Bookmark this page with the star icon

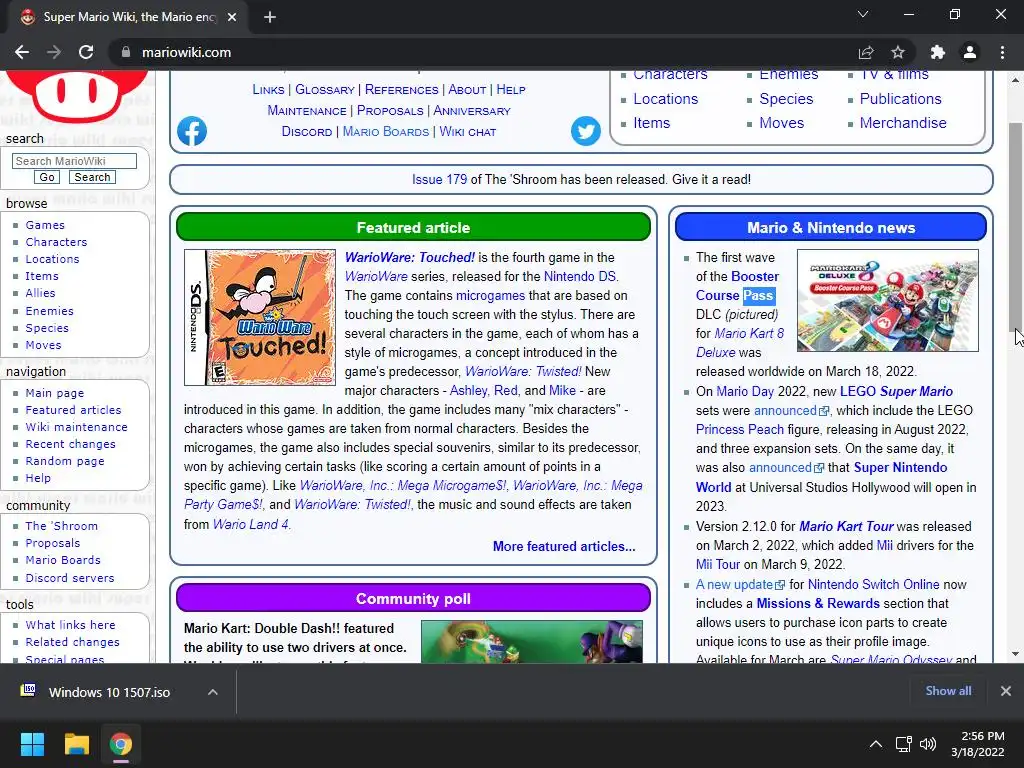(898, 52)
